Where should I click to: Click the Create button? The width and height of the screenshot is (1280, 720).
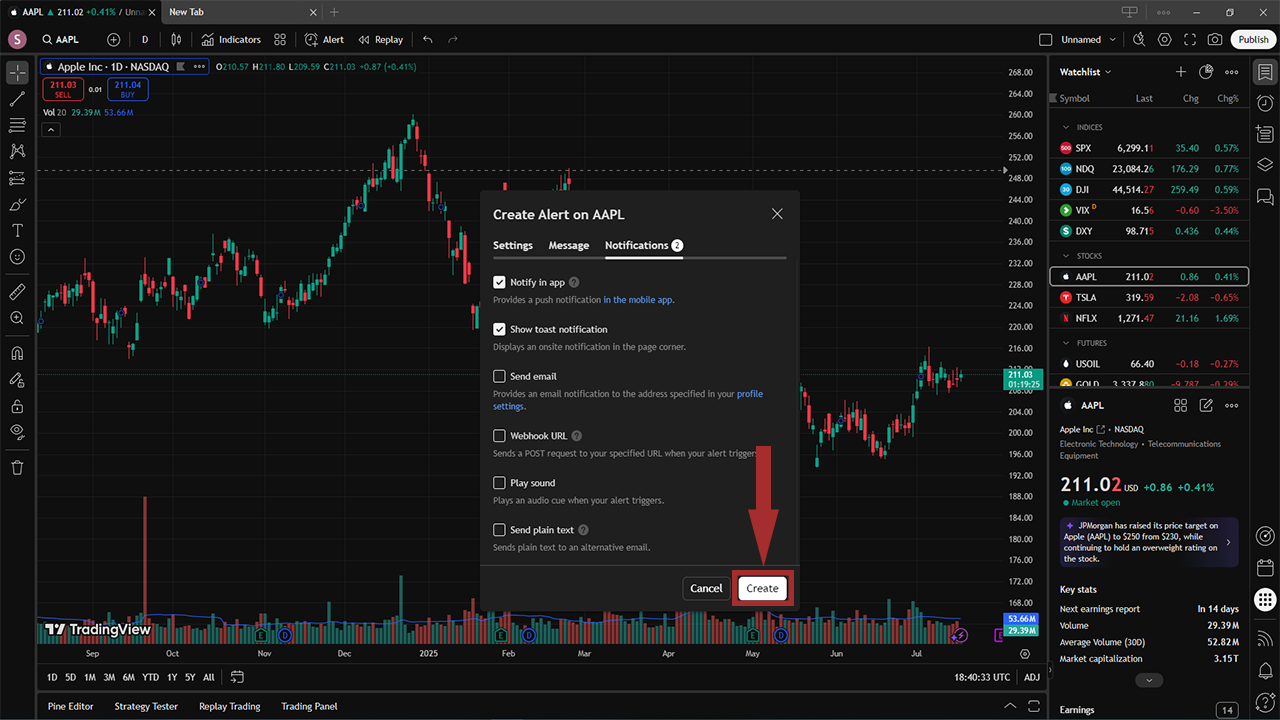click(x=762, y=589)
